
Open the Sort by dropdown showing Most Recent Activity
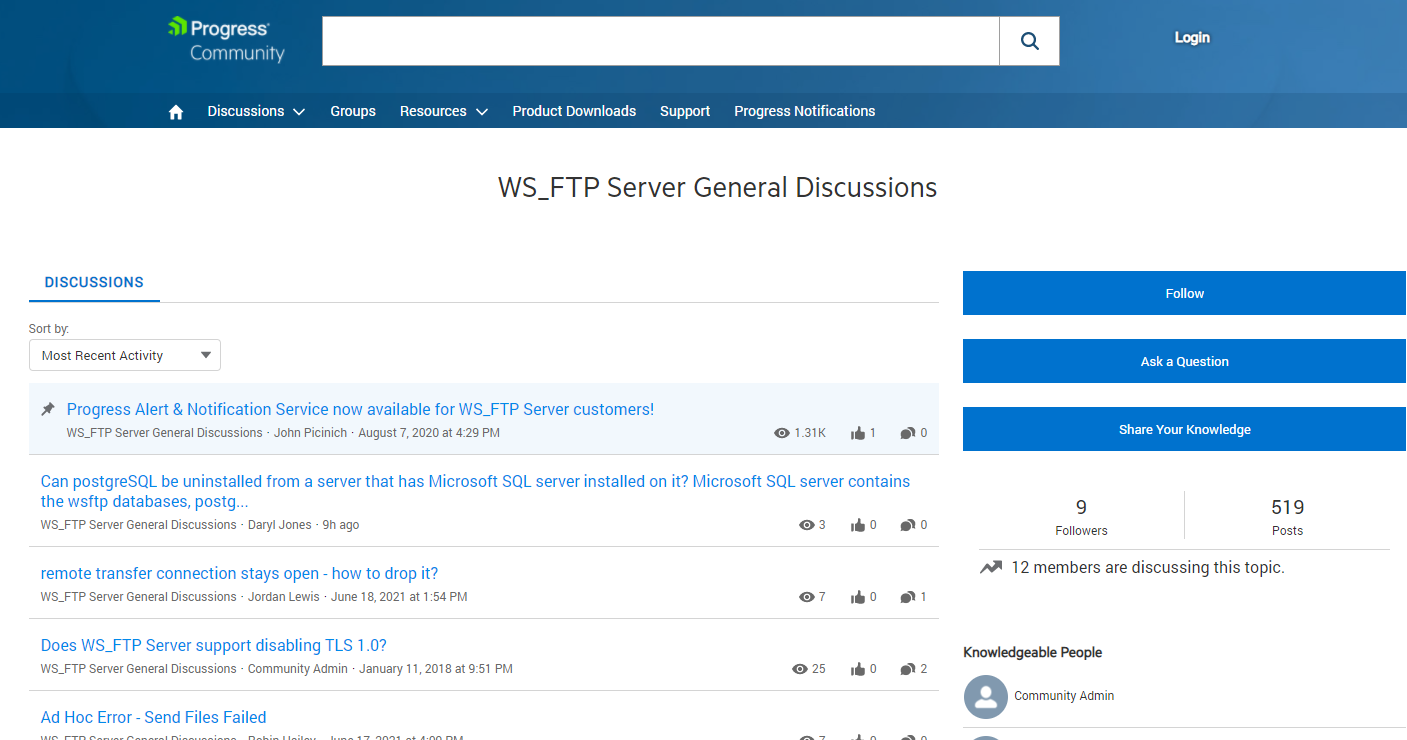coord(124,355)
